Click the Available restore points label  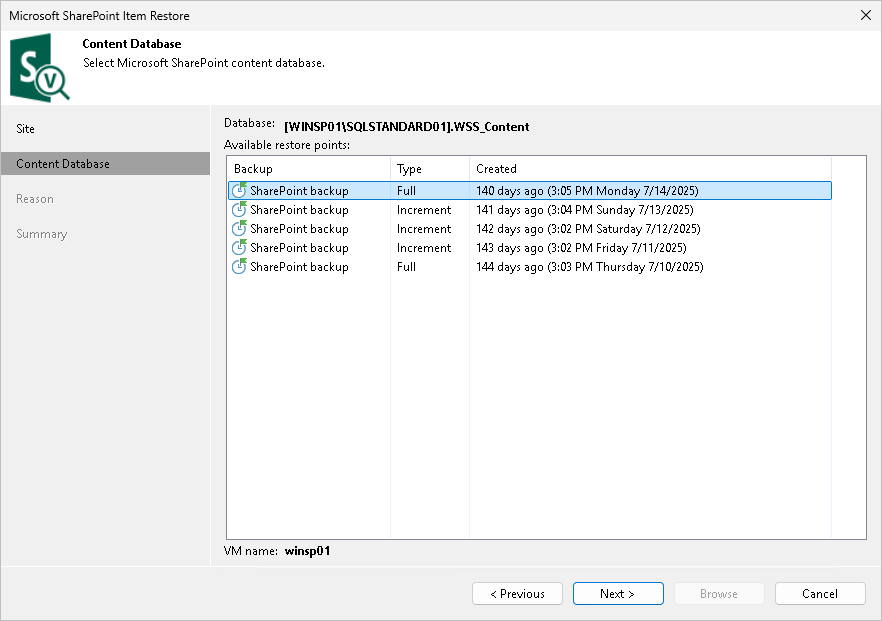pyautogui.click(x=287, y=145)
